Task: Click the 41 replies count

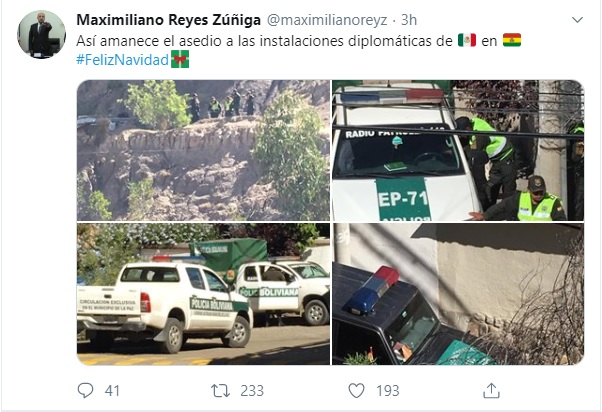Action: (112, 391)
